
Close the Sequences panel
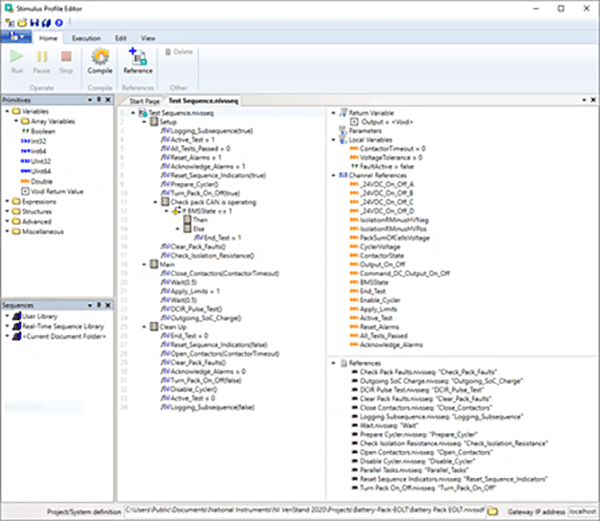click(x=108, y=305)
